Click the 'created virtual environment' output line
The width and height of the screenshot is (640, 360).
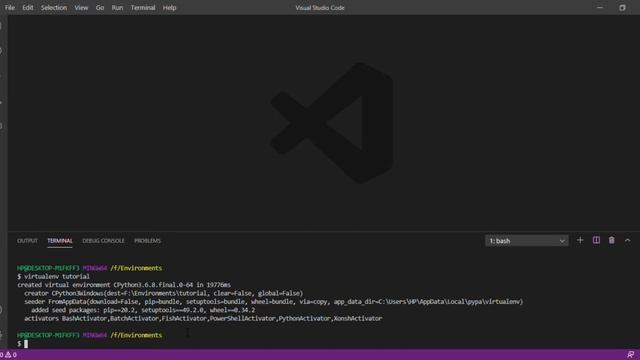[x=124, y=285]
